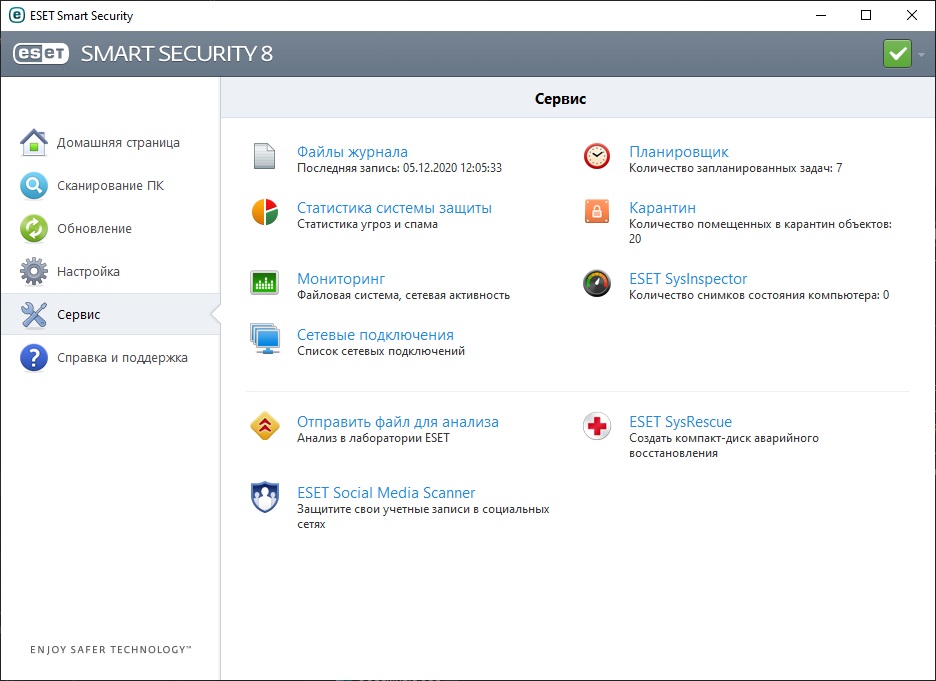
Task: Open the Карантин link
Action: (x=662, y=208)
